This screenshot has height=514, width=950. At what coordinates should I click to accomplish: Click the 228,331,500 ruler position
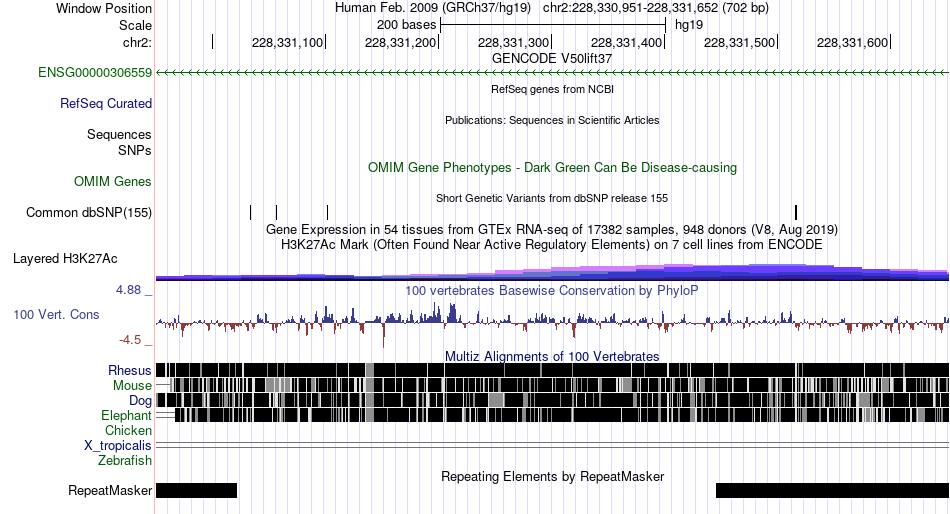pyautogui.click(x=739, y=42)
